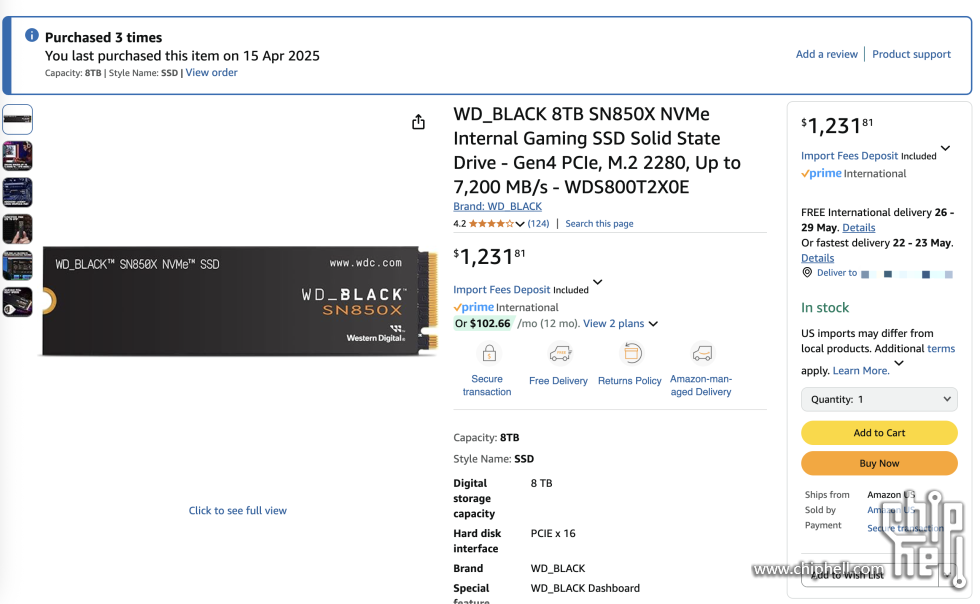Click the Learn More link

[861, 371]
